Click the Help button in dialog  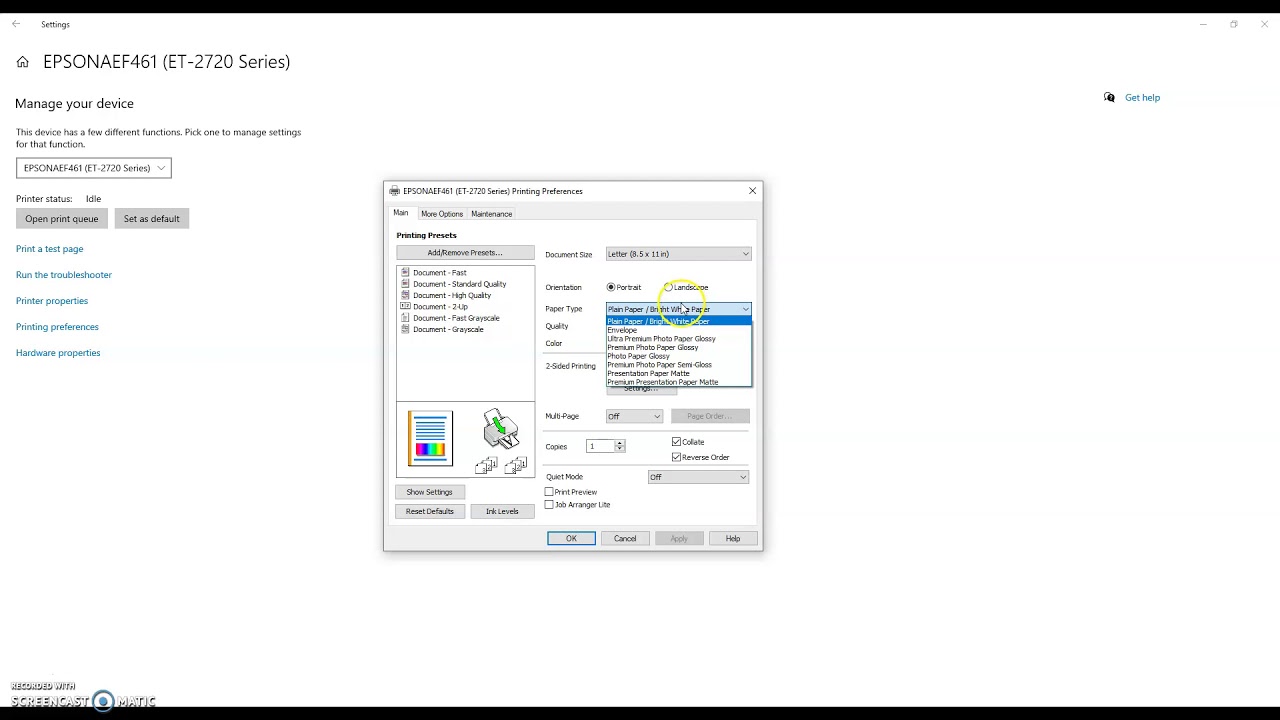pos(733,538)
